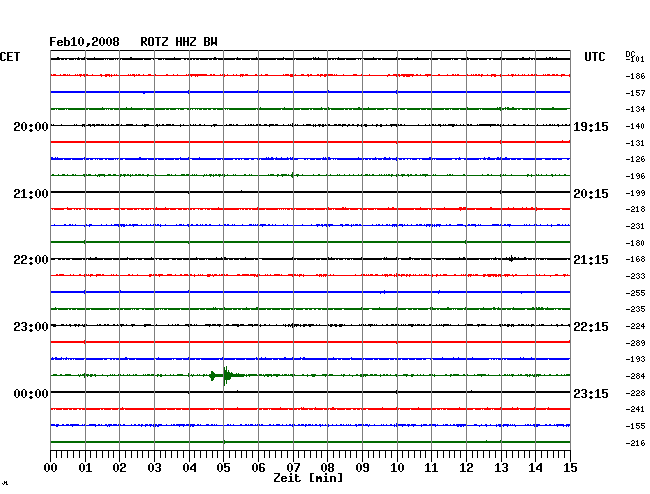Click the small spike on the 22:00 black trace

pyautogui.click(x=512, y=259)
